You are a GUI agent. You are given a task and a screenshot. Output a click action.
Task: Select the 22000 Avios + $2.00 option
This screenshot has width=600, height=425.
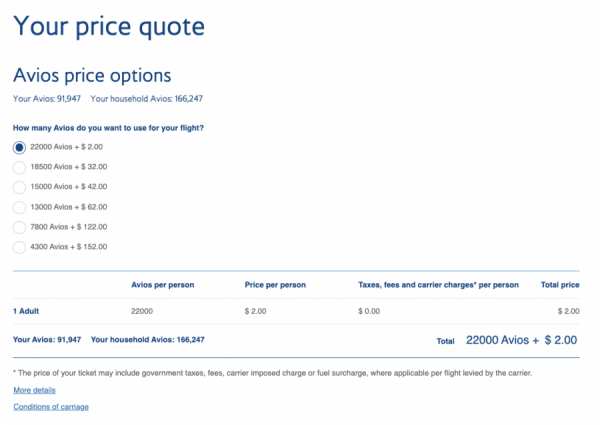(19, 147)
